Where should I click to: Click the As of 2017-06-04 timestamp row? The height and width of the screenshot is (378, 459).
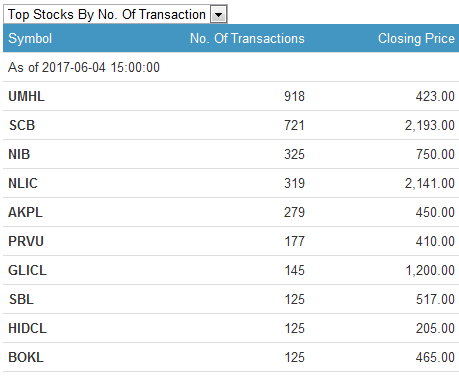(231, 67)
